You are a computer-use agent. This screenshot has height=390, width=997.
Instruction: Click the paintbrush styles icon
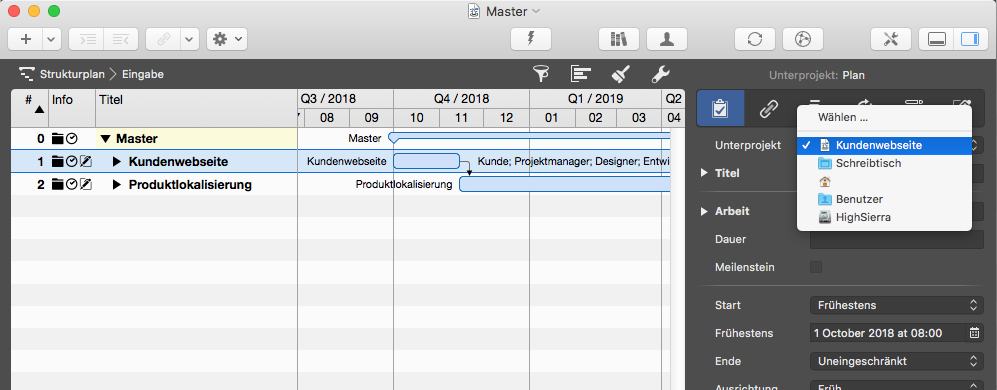click(x=621, y=74)
